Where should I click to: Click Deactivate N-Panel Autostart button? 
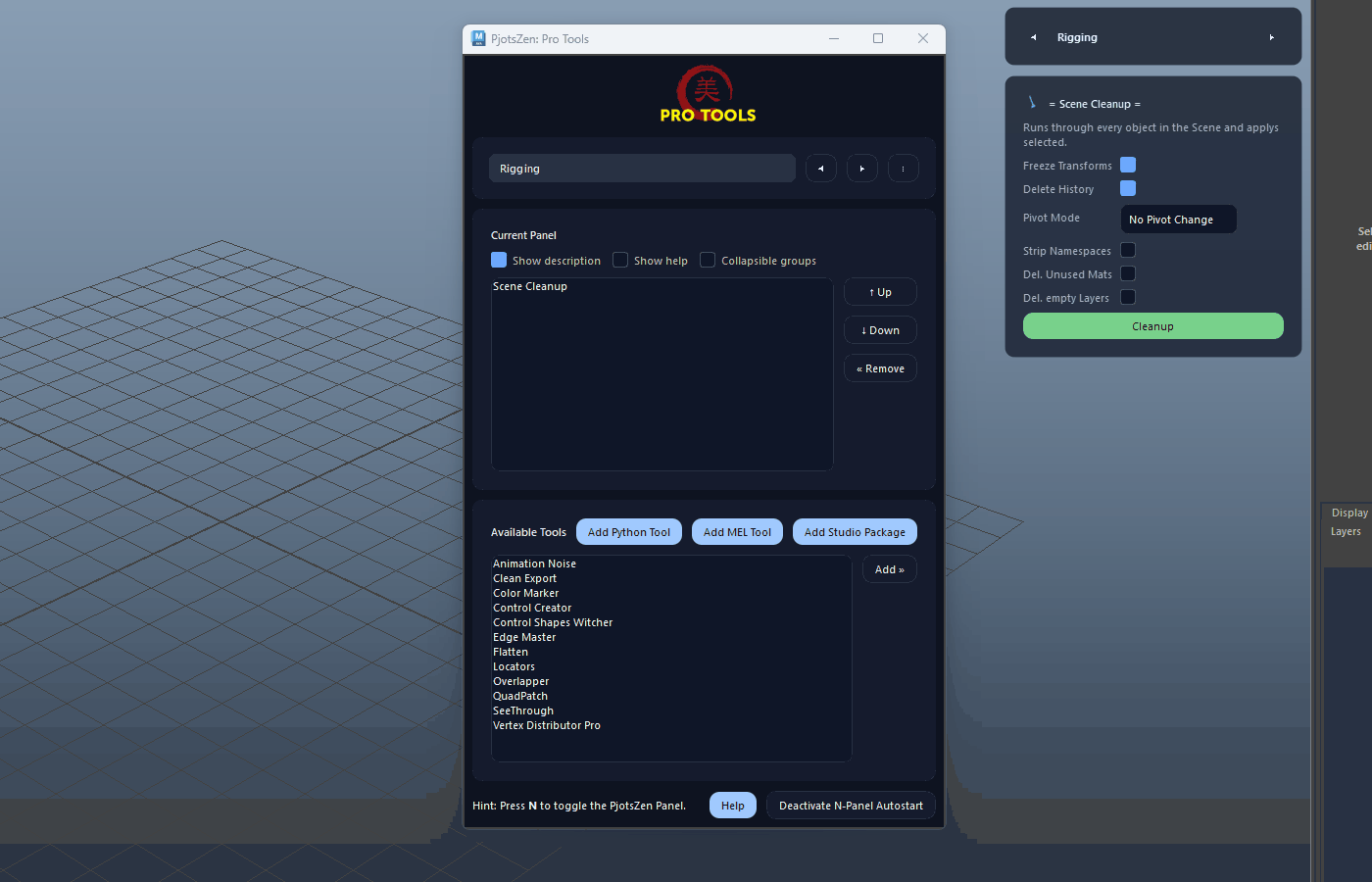pyautogui.click(x=851, y=806)
